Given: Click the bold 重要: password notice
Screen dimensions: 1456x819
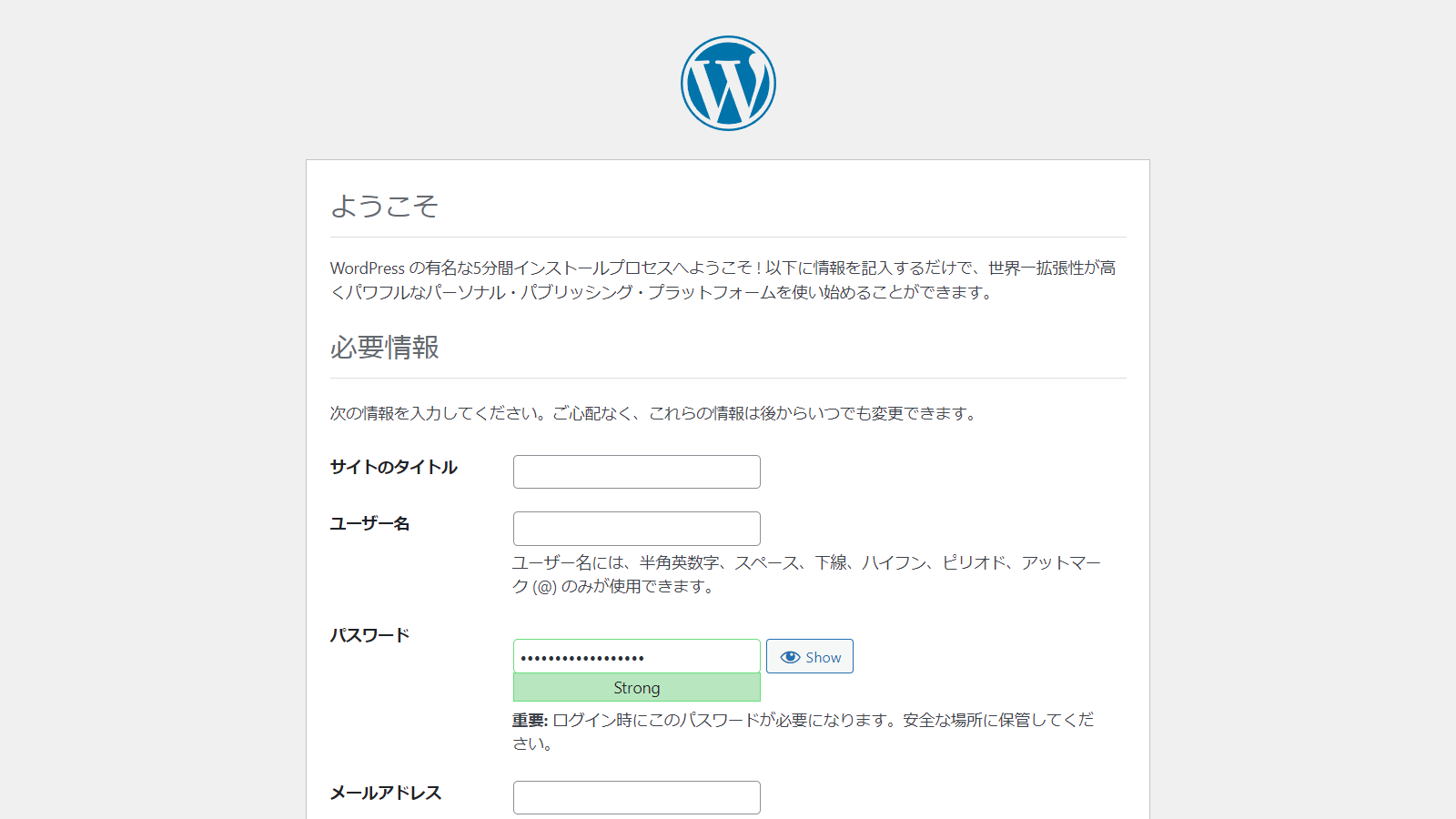Looking at the screenshot, I should point(530,721).
